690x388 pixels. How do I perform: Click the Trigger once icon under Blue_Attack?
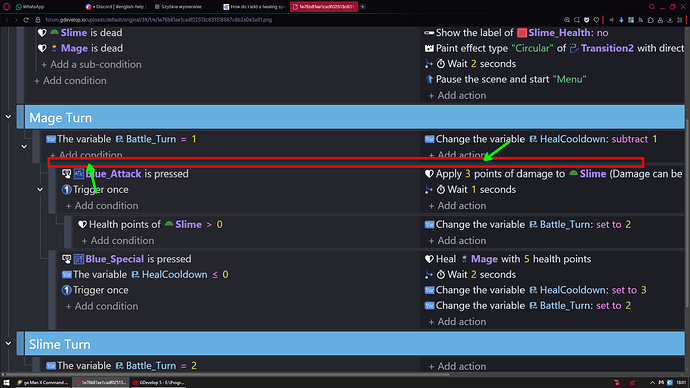tap(66, 190)
